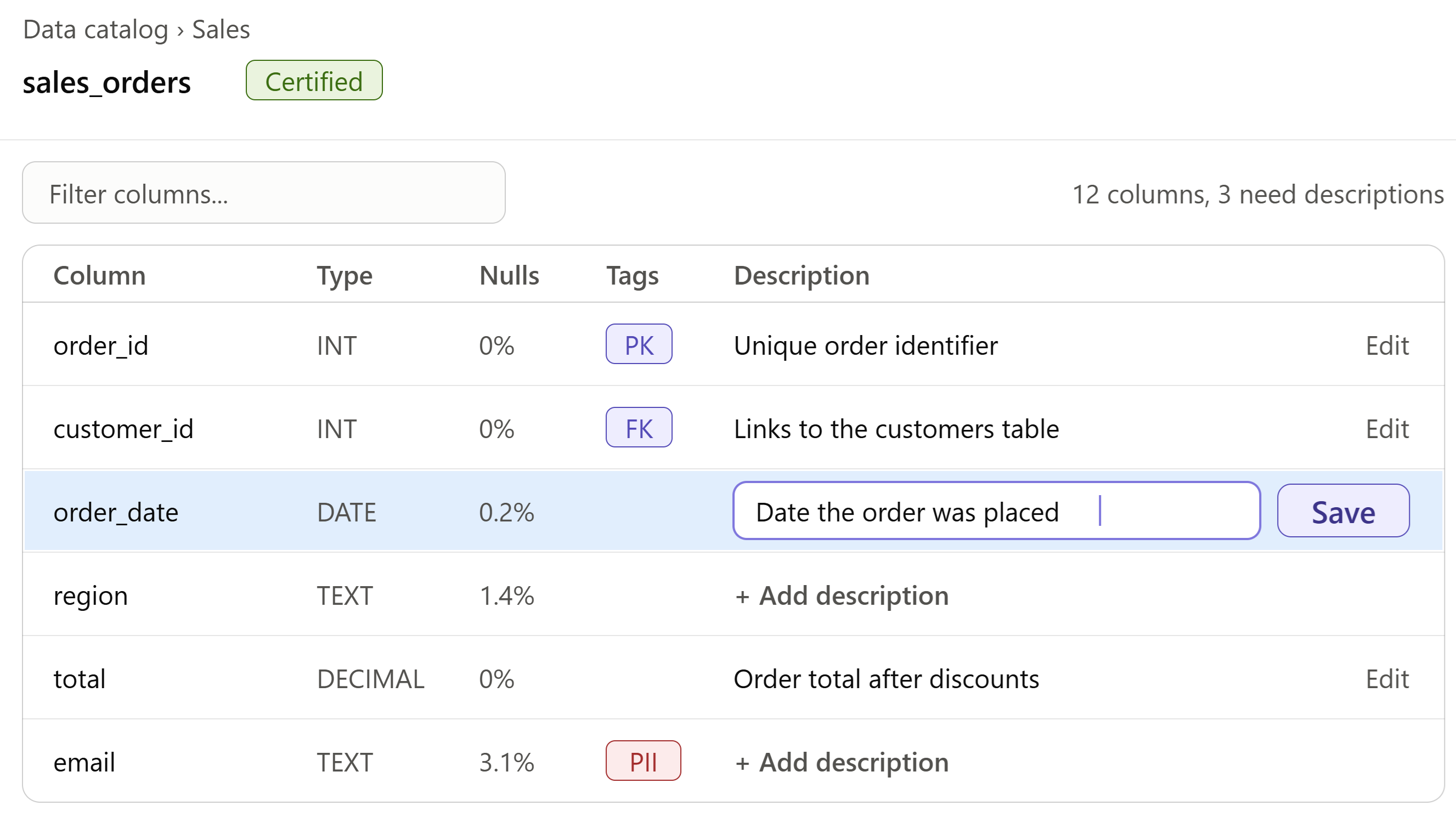Viewport: 1456px width, 817px height.
Task: Click the DECIMAL type of total
Action: click(370, 679)
